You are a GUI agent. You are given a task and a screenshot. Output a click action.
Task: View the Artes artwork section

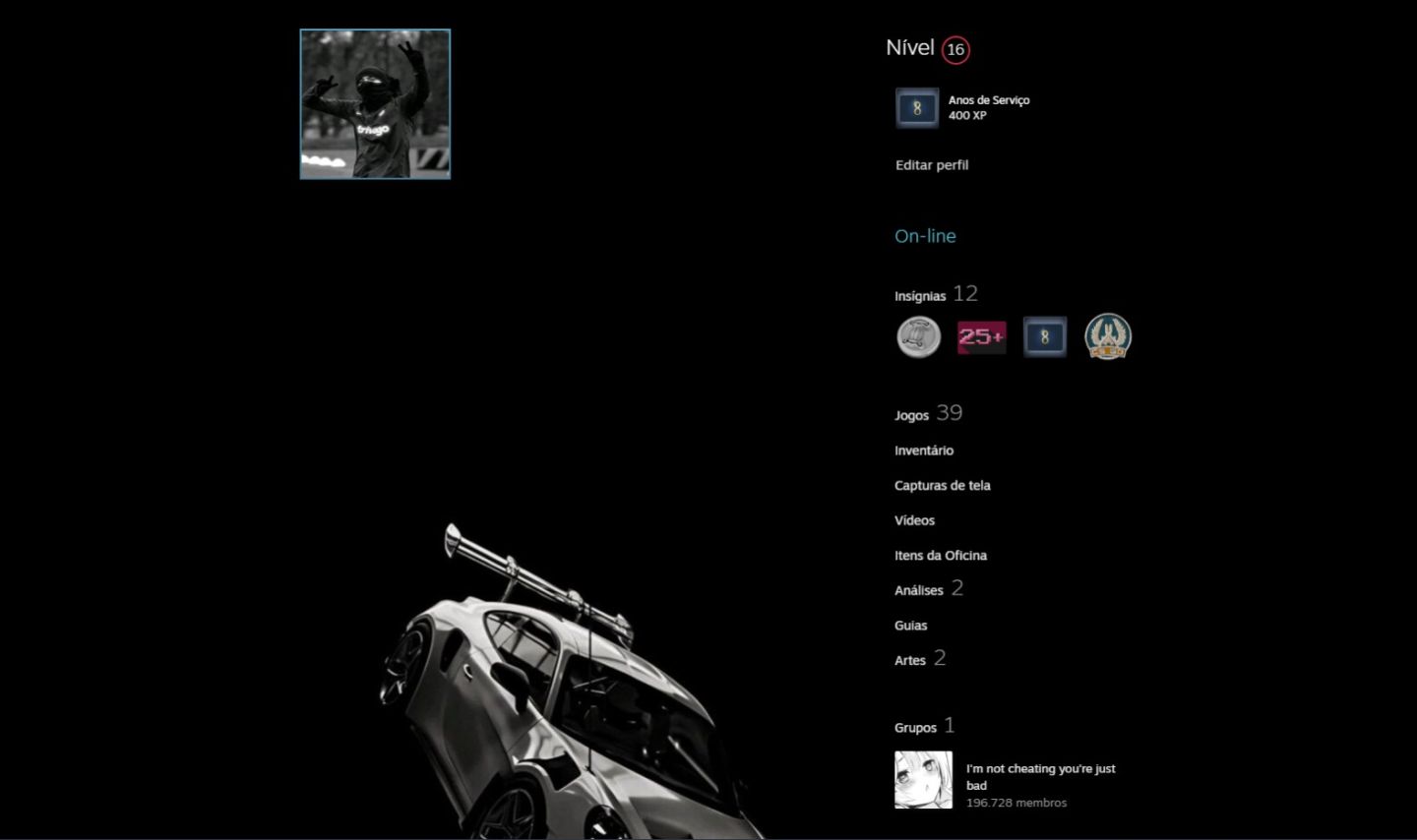910,660
